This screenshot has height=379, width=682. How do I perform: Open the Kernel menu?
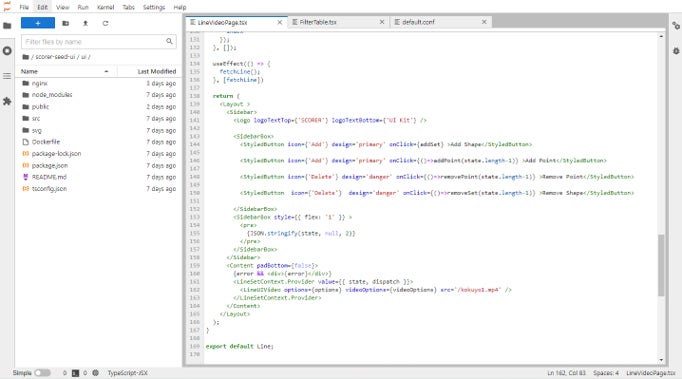(105, 7)
